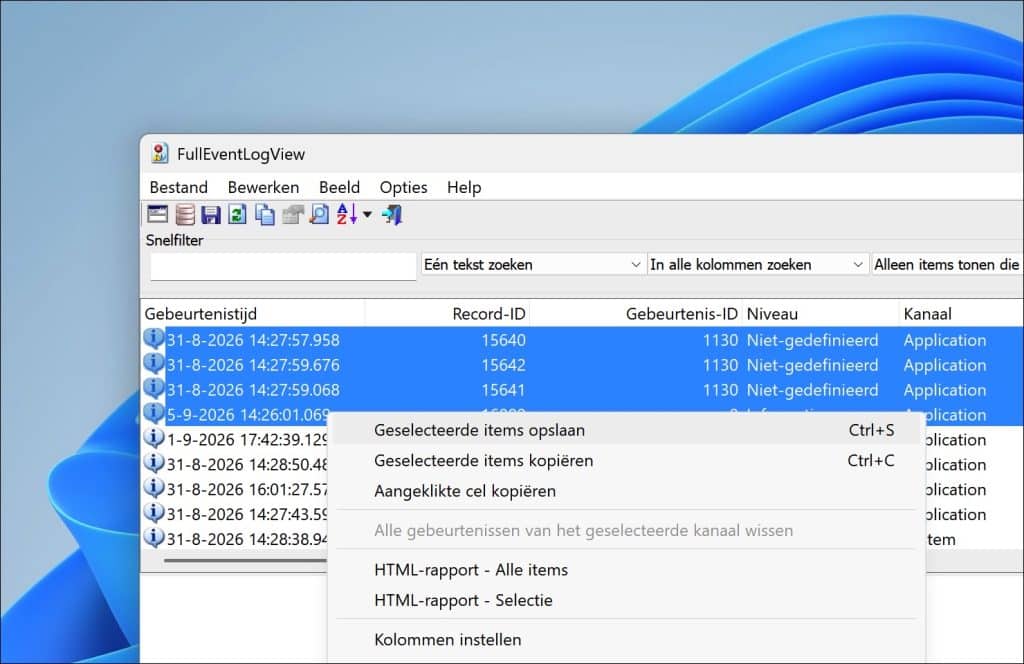Screen dimensions: 1024x664
Task: Click info icon of the 1-9-2026 row
Action: point(154,439)
